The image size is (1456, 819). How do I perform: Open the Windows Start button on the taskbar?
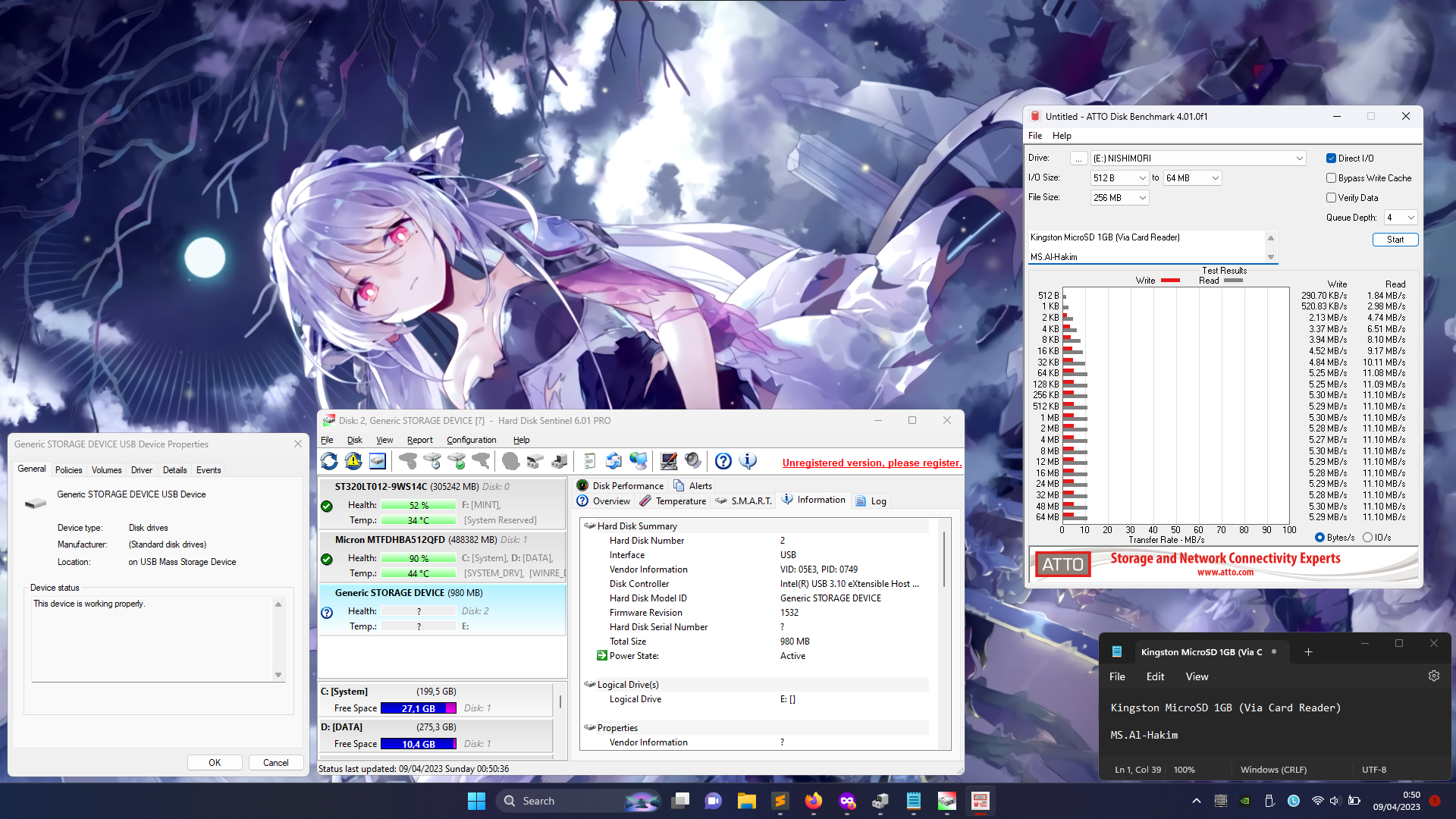[x=476, y=801]
